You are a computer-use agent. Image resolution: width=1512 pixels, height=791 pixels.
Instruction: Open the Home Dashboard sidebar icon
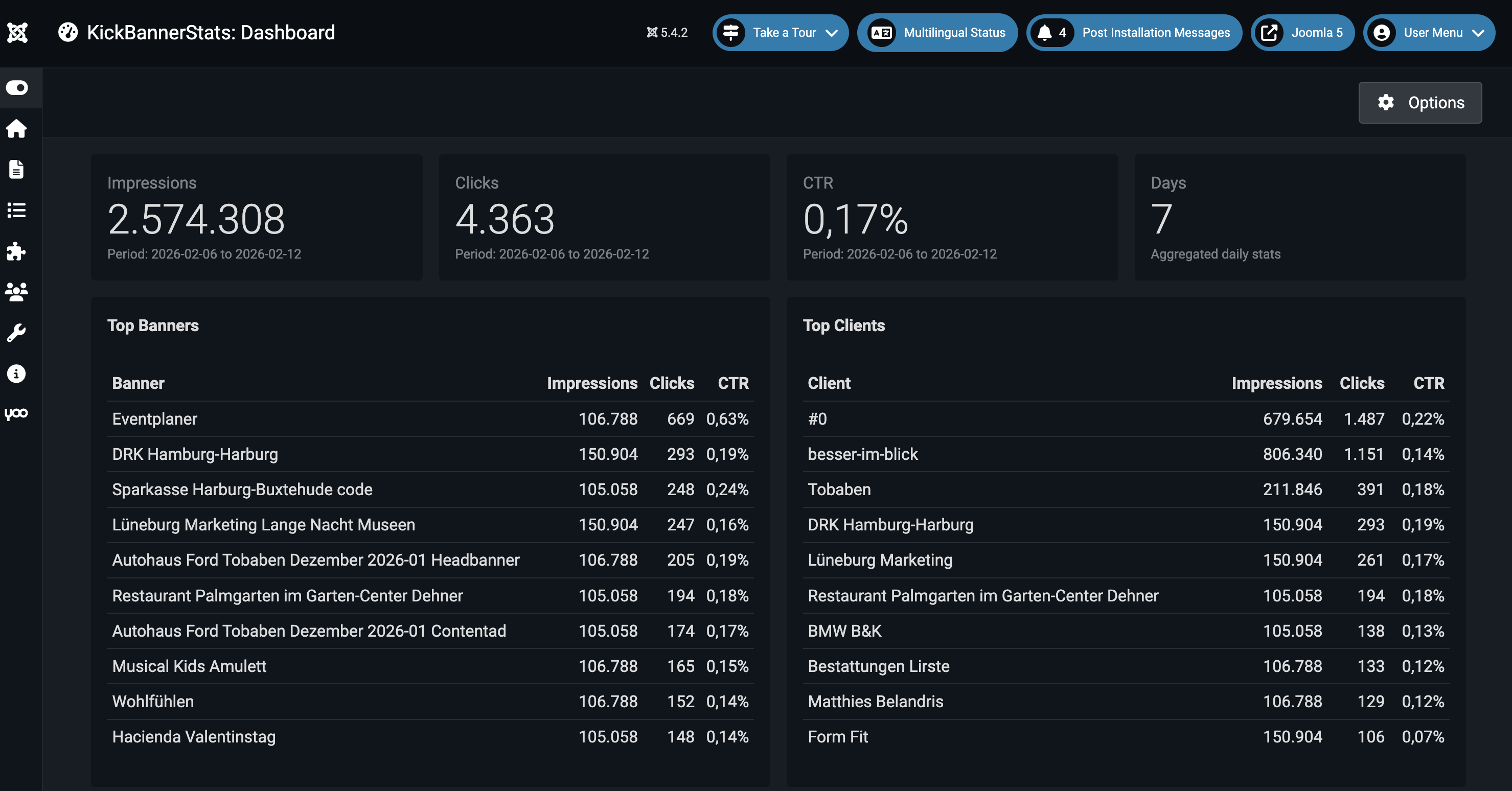(16, 129)
